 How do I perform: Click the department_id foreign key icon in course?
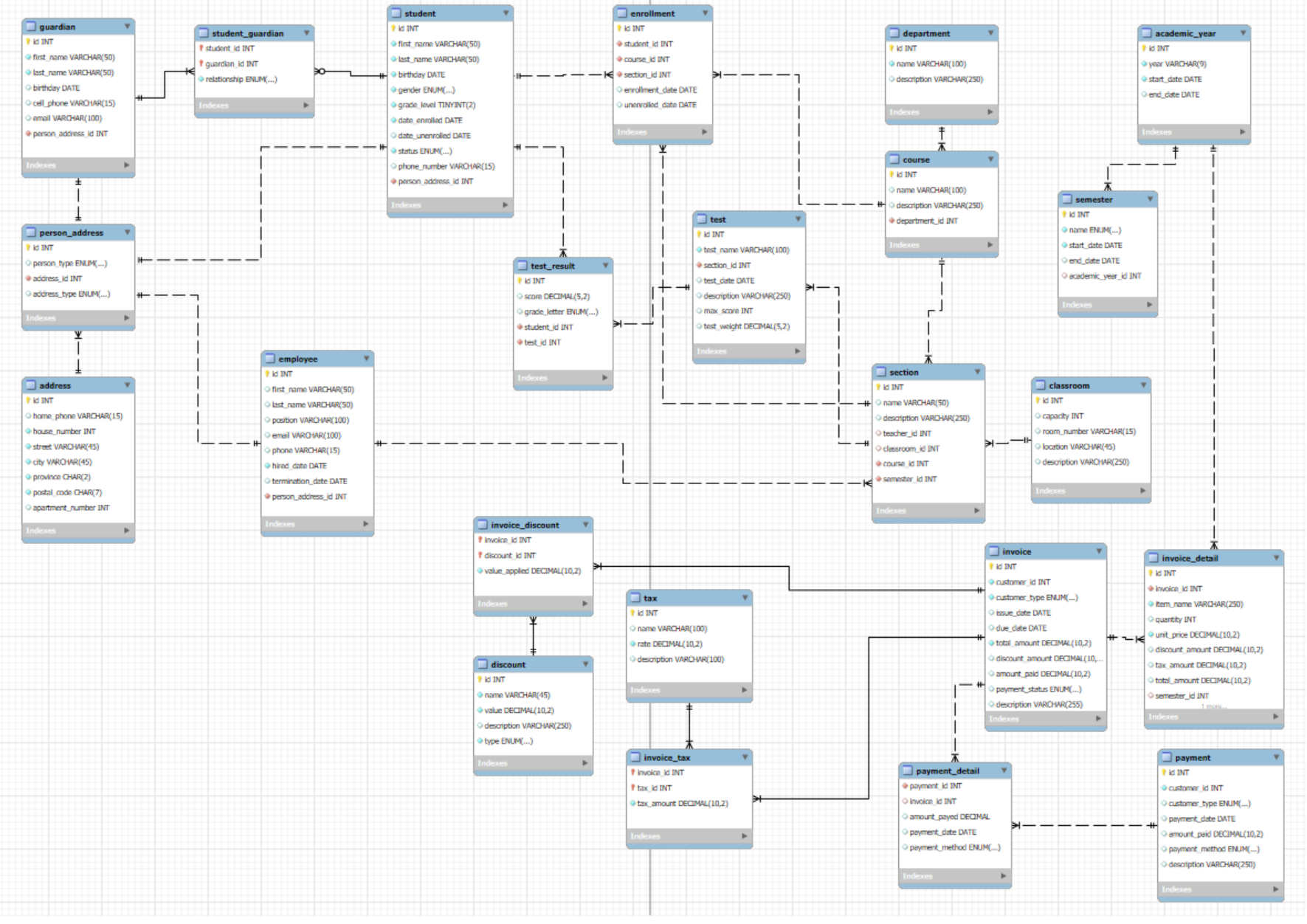[892, 221]
